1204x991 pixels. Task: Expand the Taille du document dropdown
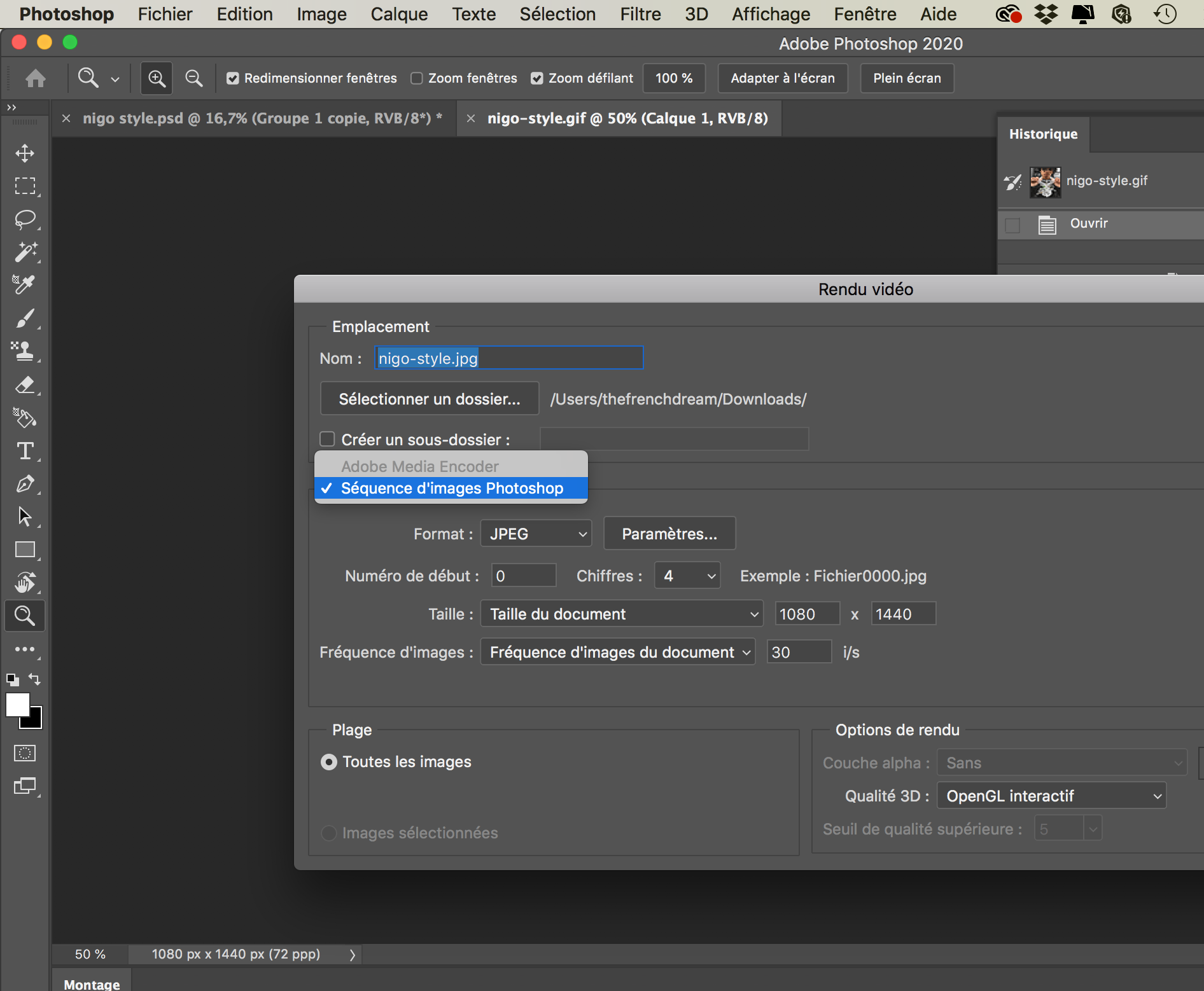622,614
